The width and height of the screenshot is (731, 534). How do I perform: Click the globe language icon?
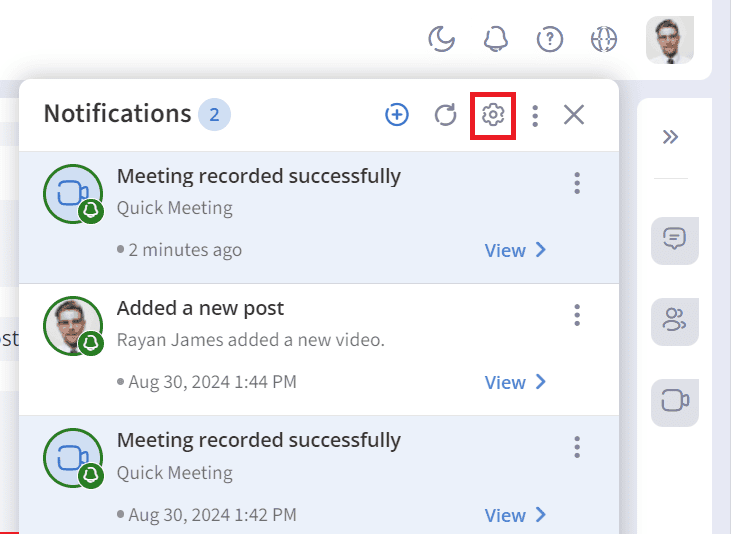pyautogui.click(x=604, y=39)
